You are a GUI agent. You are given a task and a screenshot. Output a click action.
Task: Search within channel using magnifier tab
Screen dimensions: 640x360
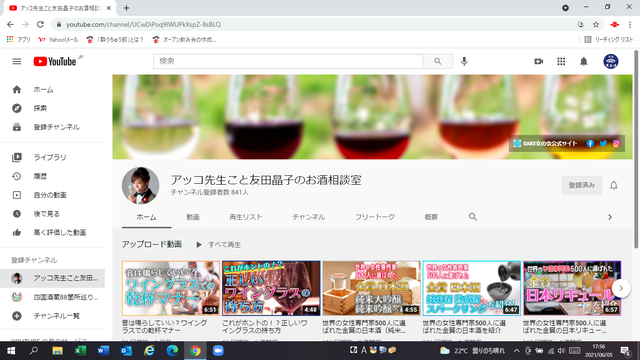point(473,217)
